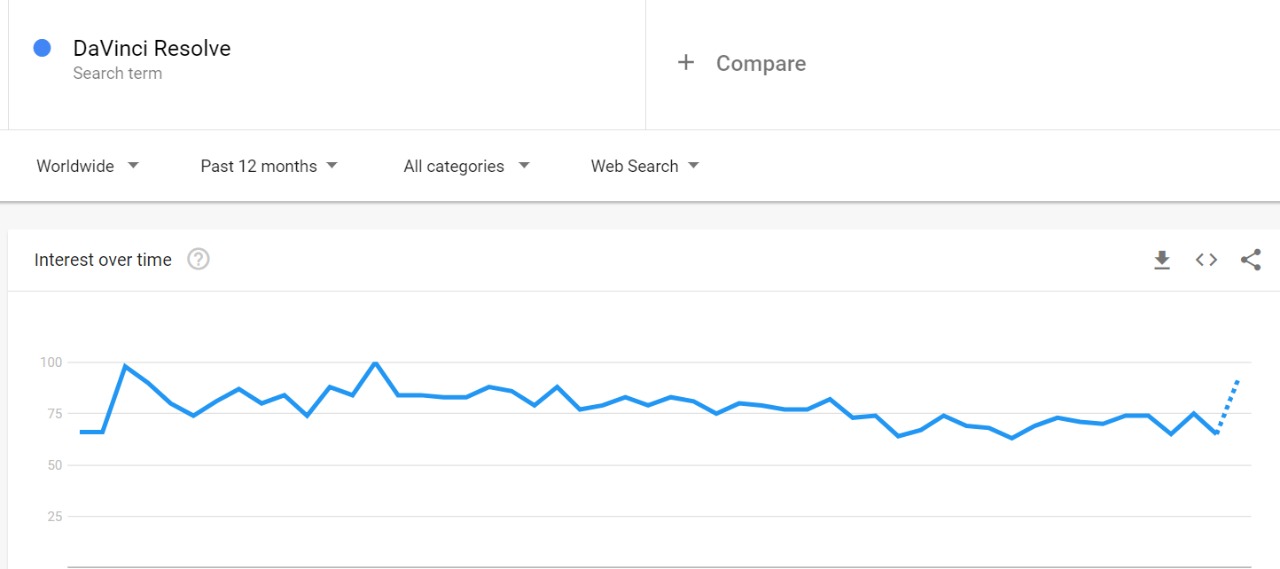Expand the Past 12 months time range
Viewport: 1280px width, 569px height.
(x=269, y=166)
